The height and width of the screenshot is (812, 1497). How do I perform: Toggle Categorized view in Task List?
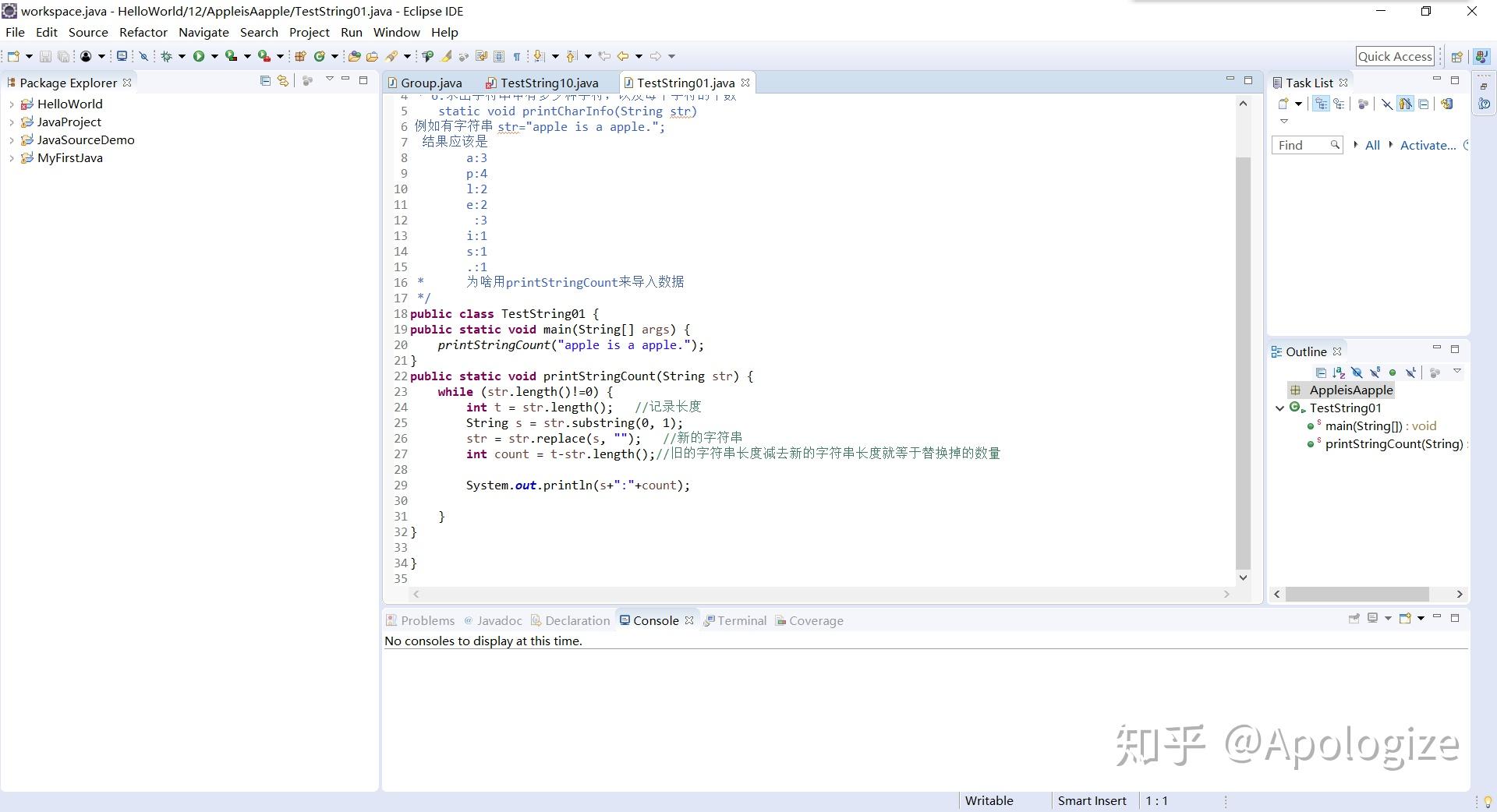1321,104
